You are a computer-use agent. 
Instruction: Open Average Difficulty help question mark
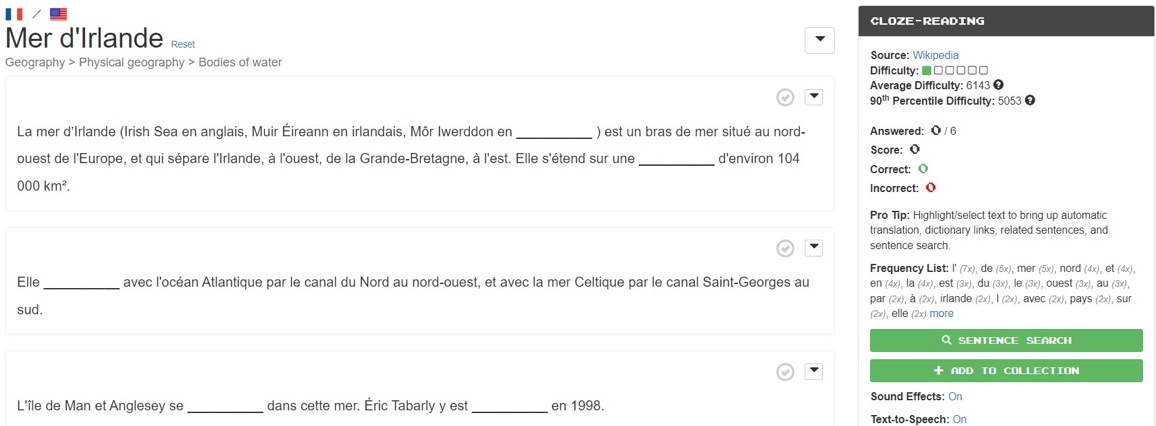tap(998, 85)
